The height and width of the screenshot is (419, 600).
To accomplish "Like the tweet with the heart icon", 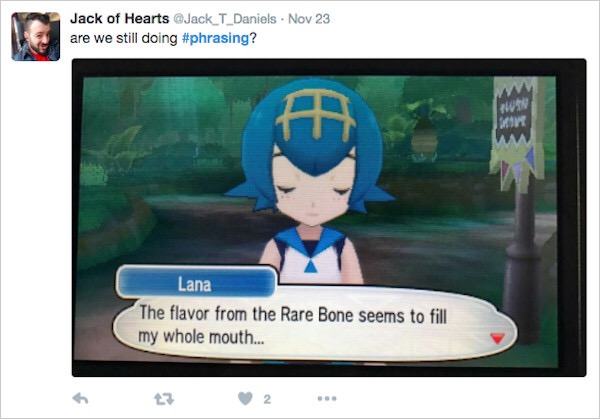I will tap(245, 399).
